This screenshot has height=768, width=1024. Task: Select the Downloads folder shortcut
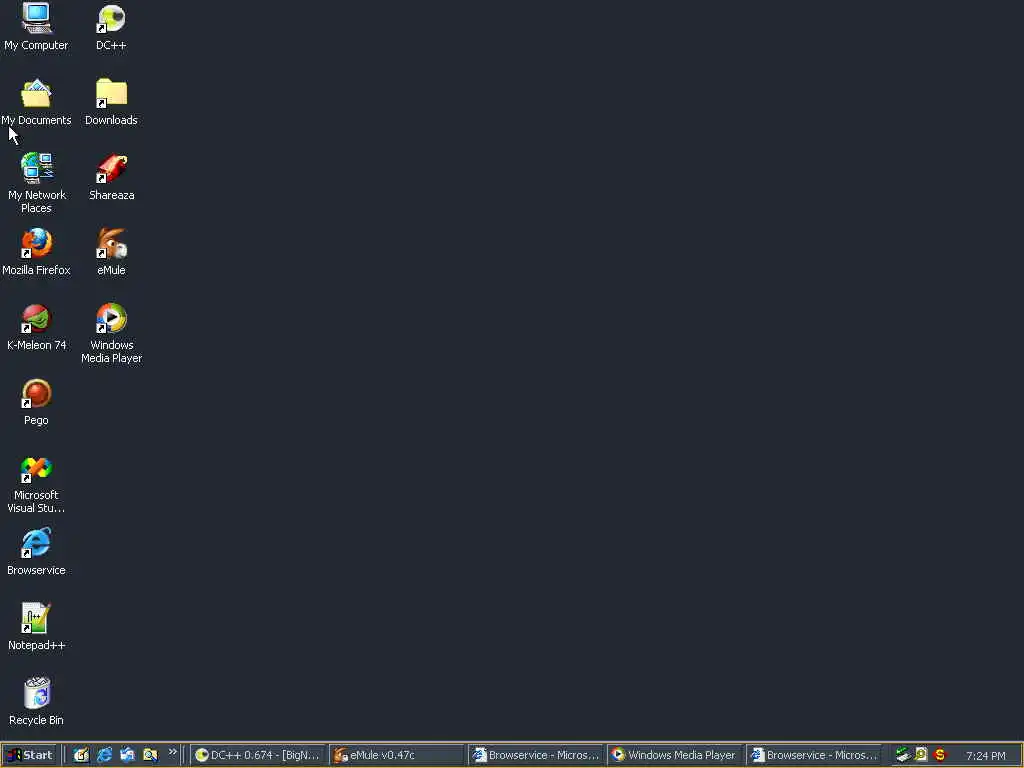click(111, 103)
